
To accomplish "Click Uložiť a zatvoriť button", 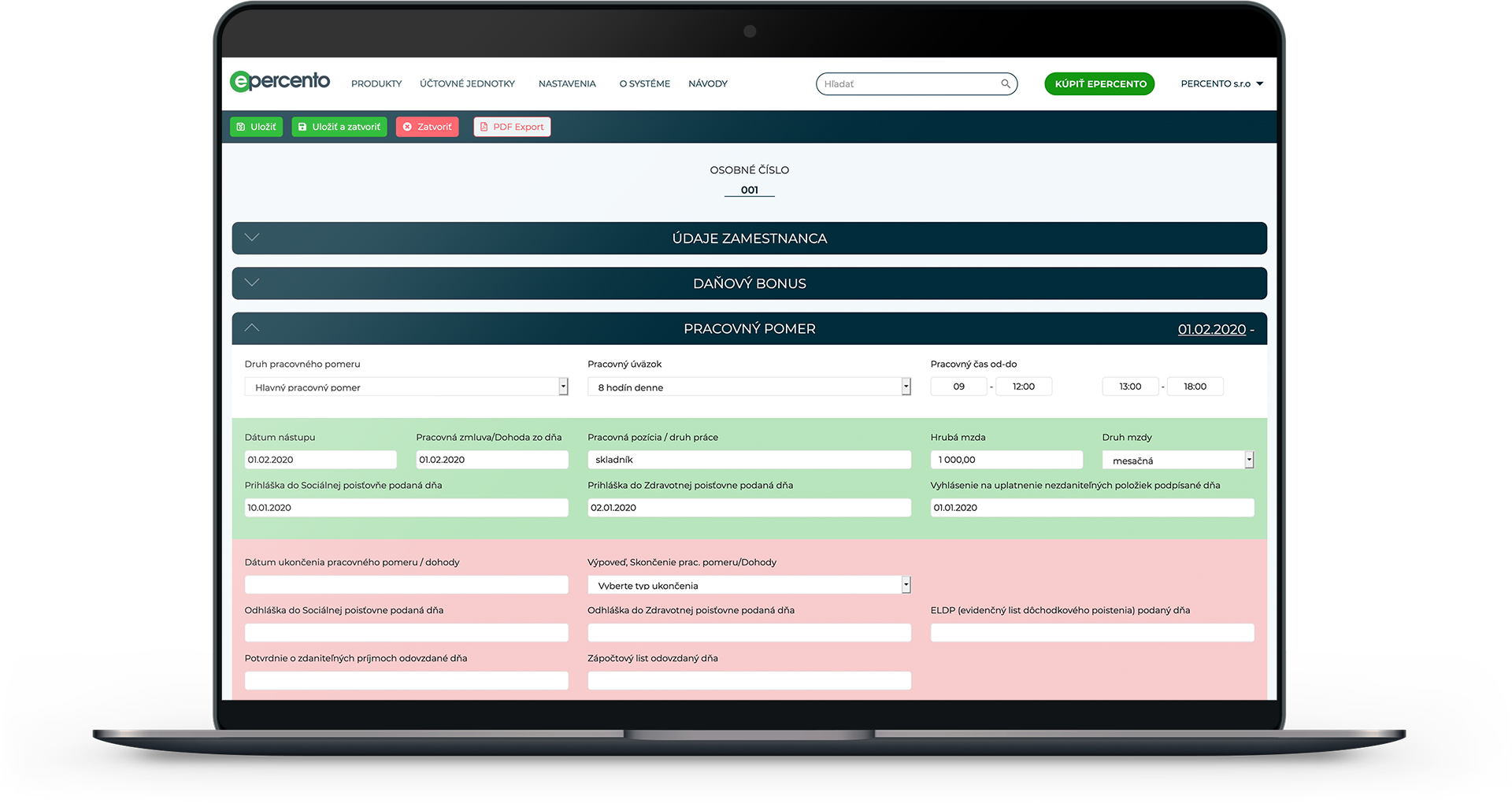I will point(339,127).
